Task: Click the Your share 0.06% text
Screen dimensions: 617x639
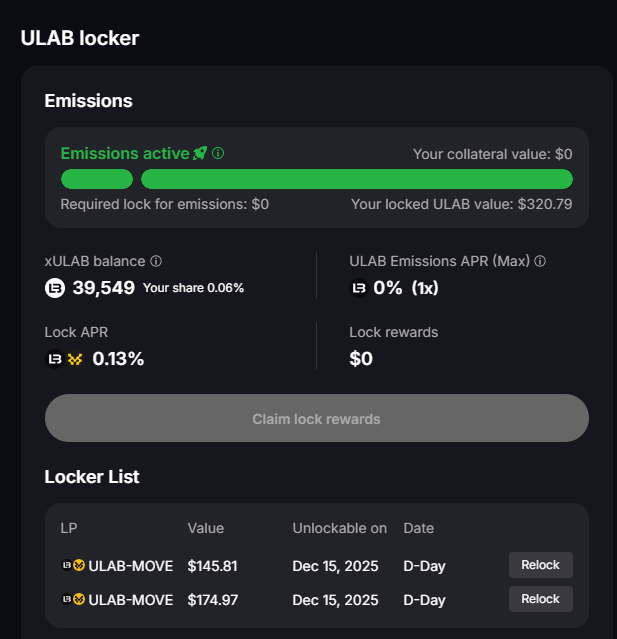Action: [193, 288]
